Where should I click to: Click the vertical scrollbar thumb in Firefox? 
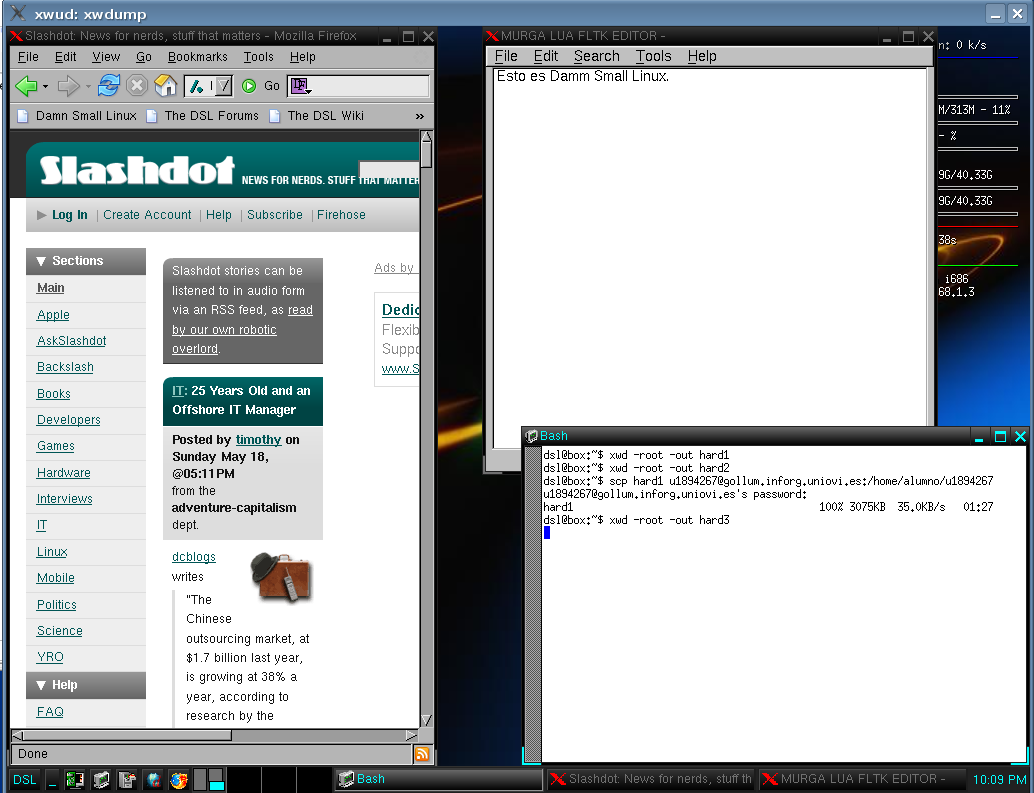[x=426, y=156]
